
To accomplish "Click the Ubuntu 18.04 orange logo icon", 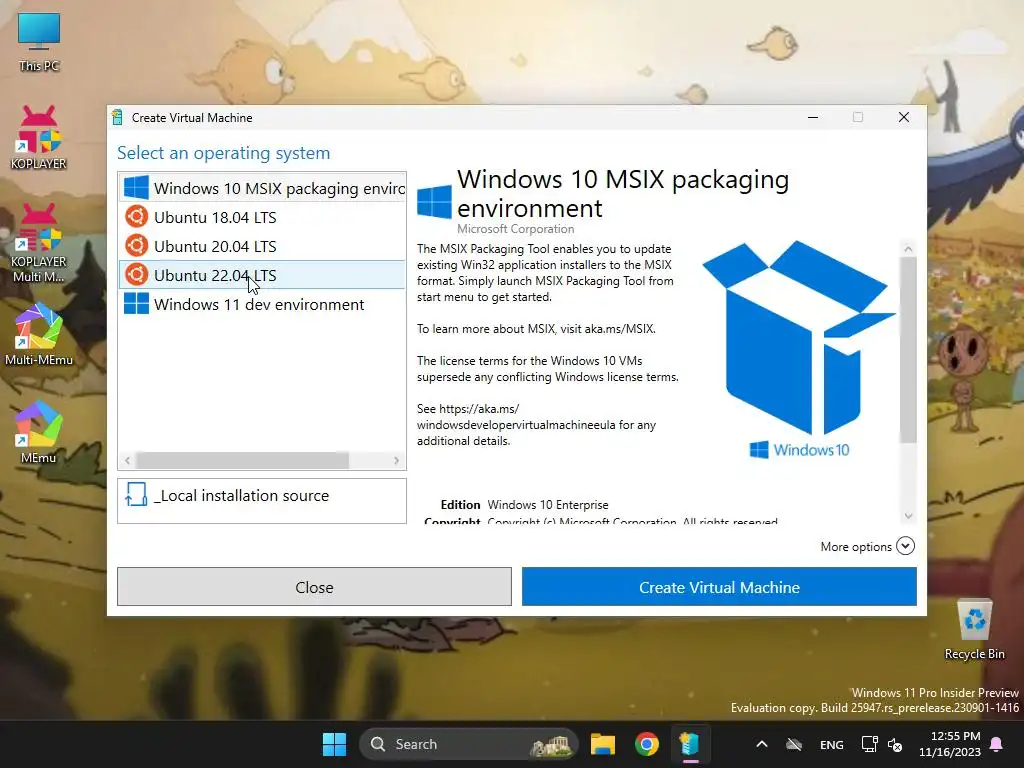I will pos(136,217).
